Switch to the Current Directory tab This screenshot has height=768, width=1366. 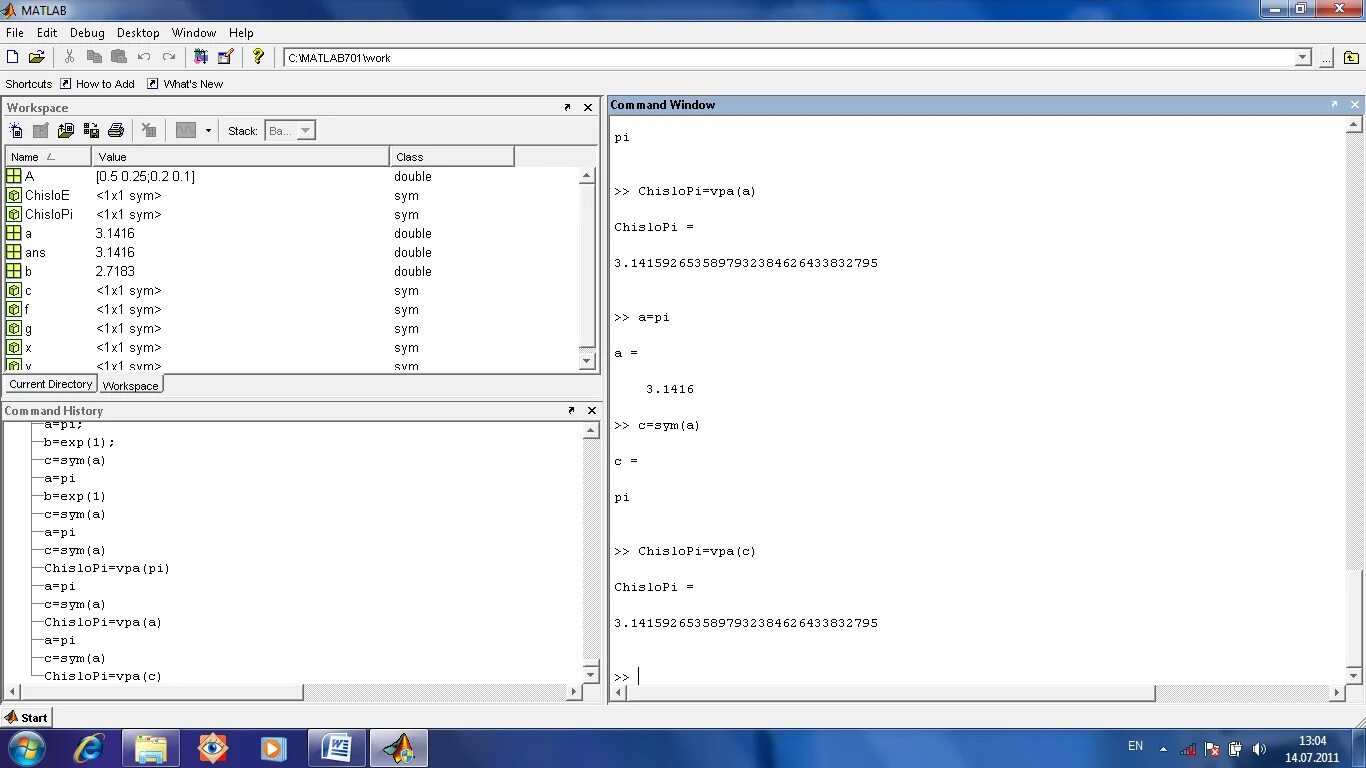tap(51, 384)
